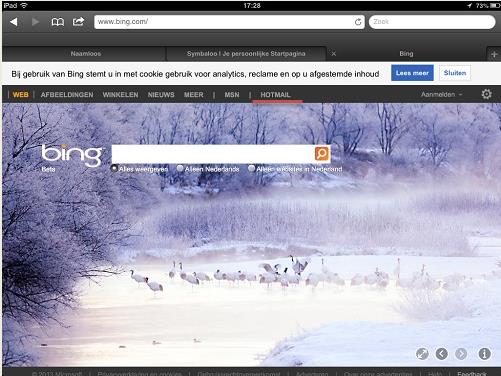
Task: Expand background image to fullscreen
Action: pos(422,354)
